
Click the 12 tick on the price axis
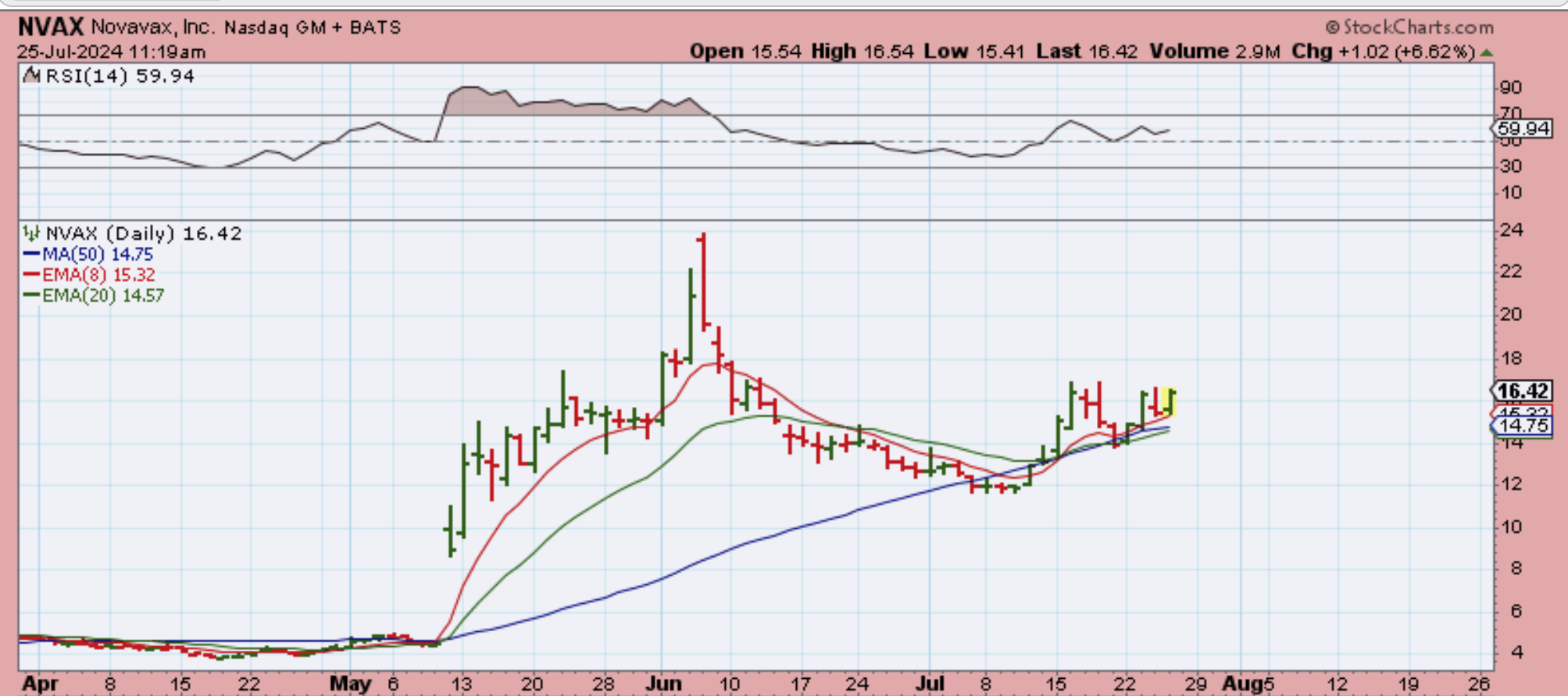click(x=1511, y=484)
